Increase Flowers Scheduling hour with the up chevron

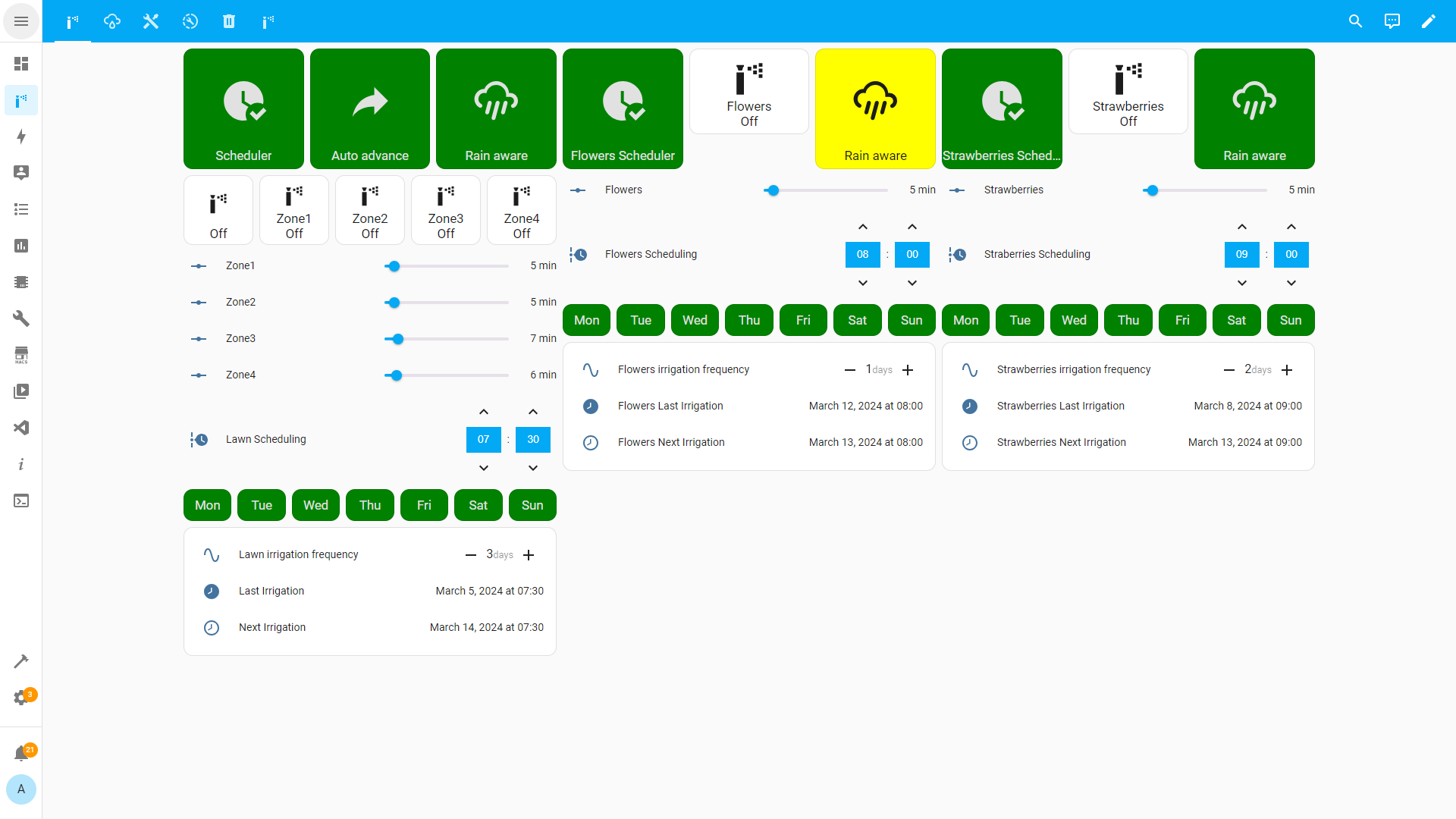[862, 226]
